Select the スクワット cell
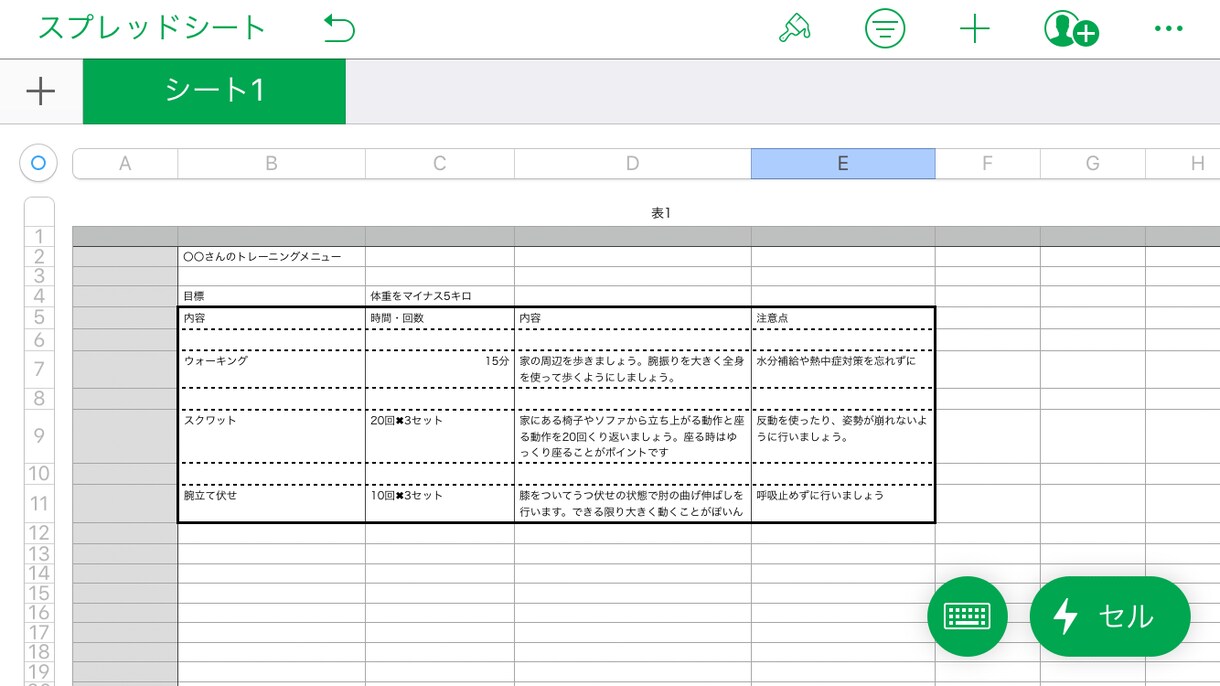Image resolution: width=1220 pixels, height=686 pixels. [271, 436]
